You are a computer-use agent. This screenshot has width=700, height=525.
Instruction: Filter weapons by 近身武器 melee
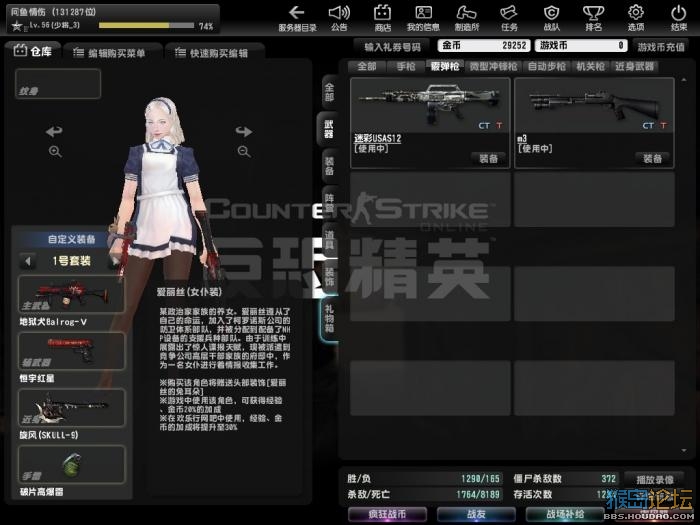click(634, 67)
